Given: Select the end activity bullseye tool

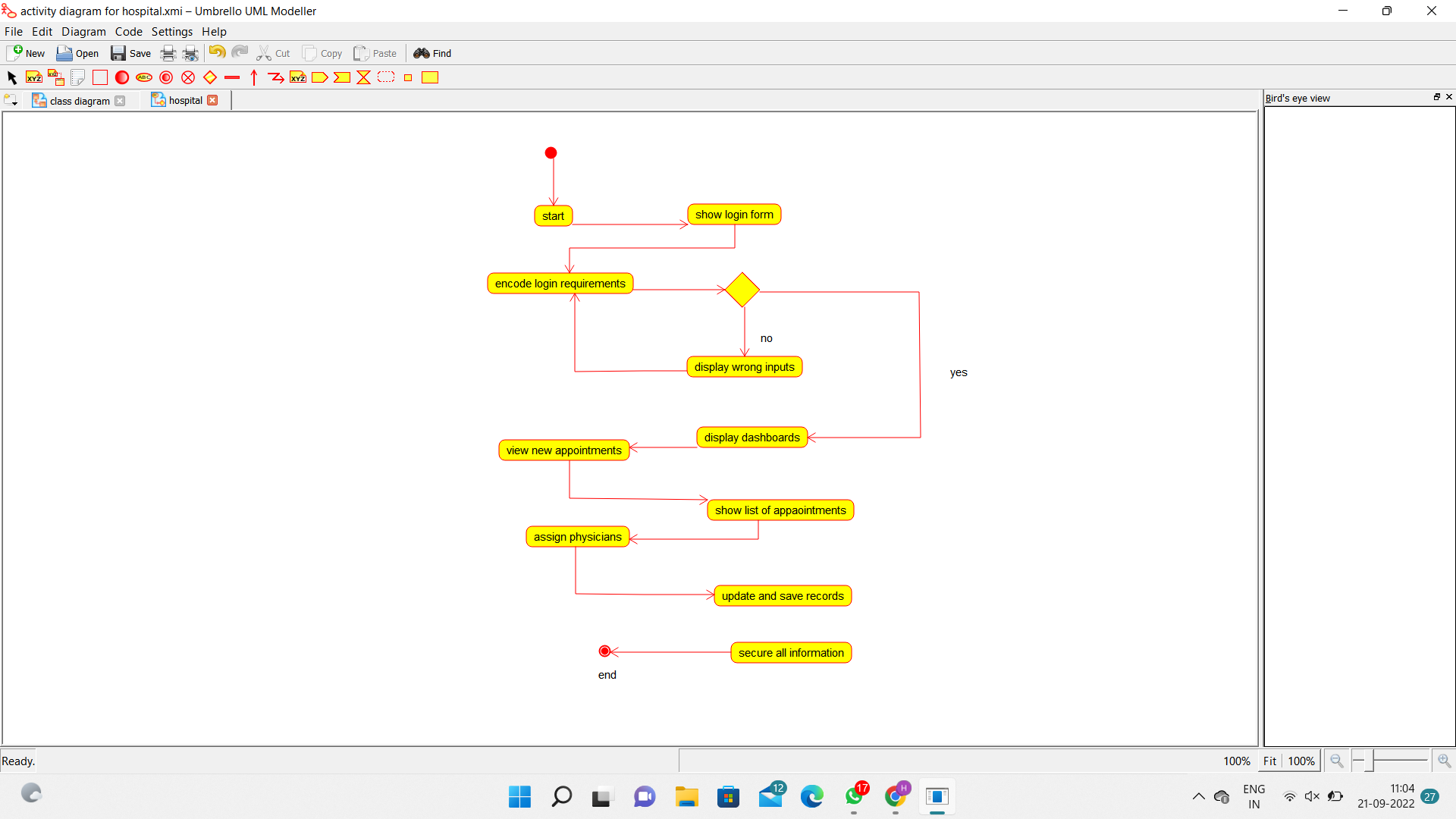Looking at the screenshot, I should click(166, 77).
